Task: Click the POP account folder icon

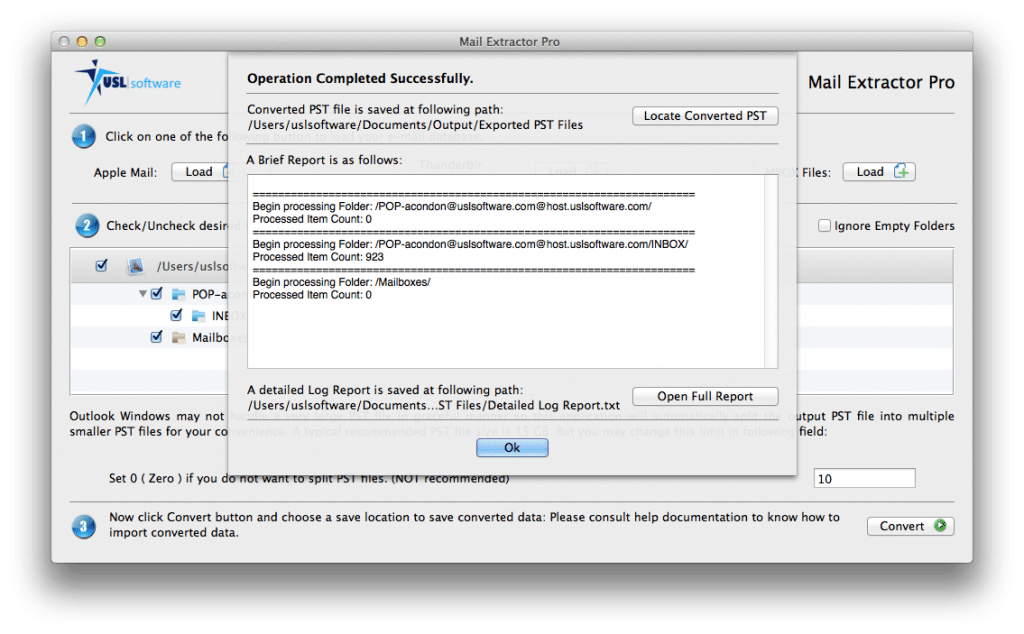Action: pyautogui.click(x=179, y=295)
